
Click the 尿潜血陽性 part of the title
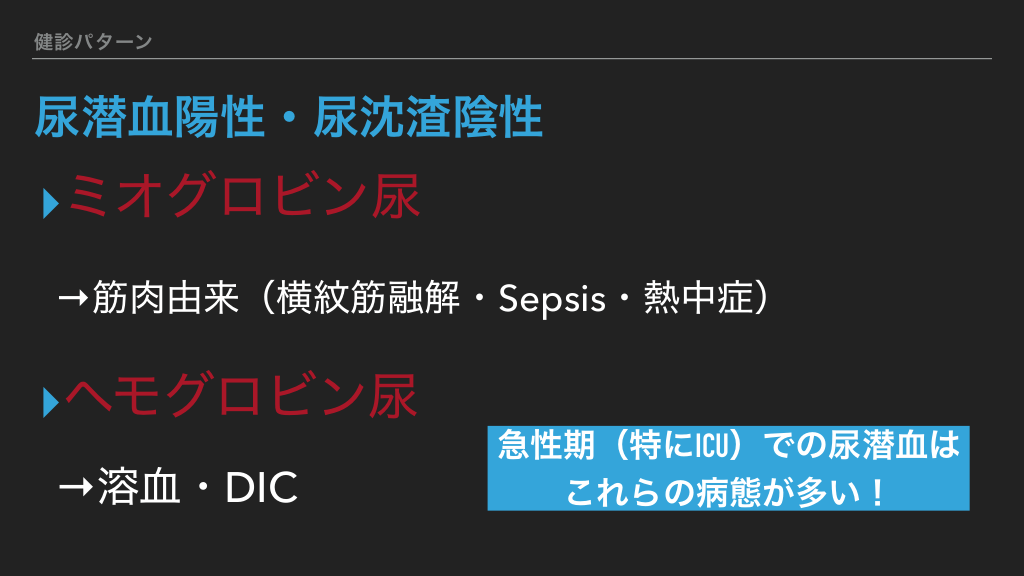[150, 119]
